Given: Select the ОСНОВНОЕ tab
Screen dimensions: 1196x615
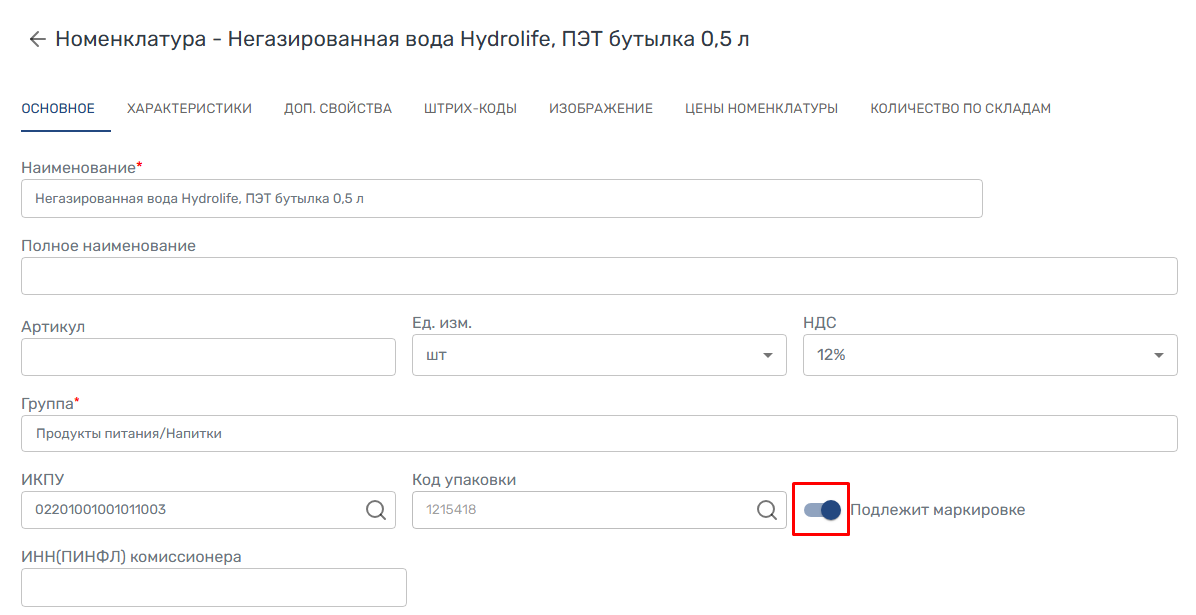Looking at the screenshot, I should click(58, 108).
